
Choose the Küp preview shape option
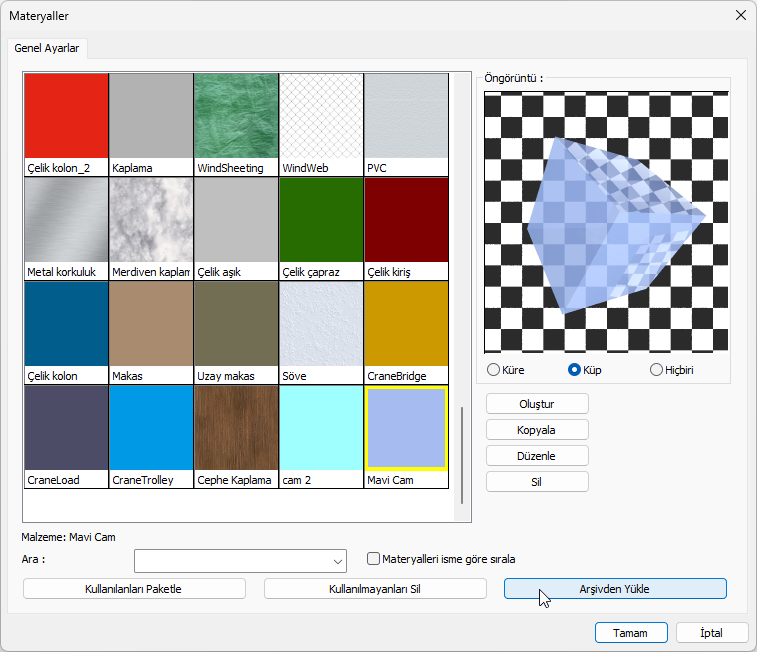(x=575, y=370)
